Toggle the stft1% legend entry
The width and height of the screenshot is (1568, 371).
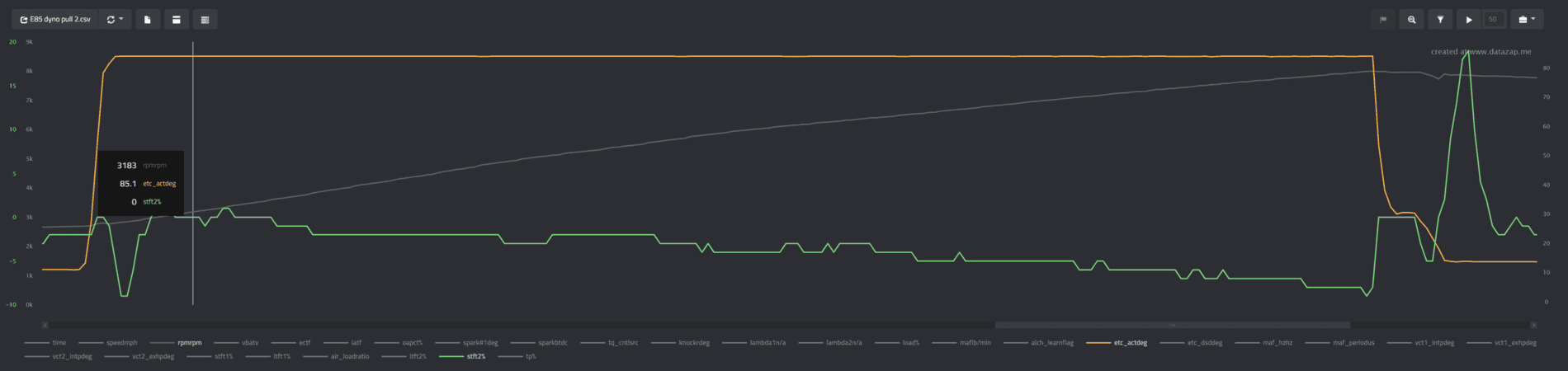click(210, 356)
